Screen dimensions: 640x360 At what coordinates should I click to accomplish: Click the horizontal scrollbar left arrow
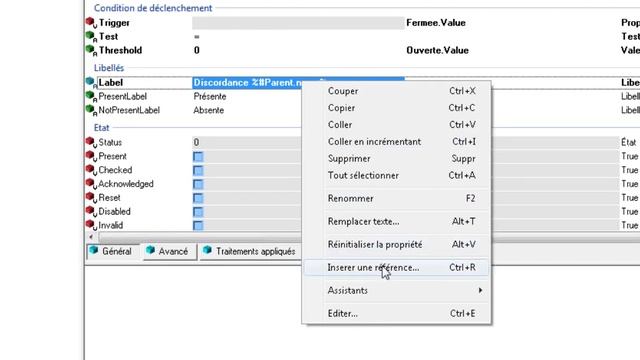click(x=91, y=237)
